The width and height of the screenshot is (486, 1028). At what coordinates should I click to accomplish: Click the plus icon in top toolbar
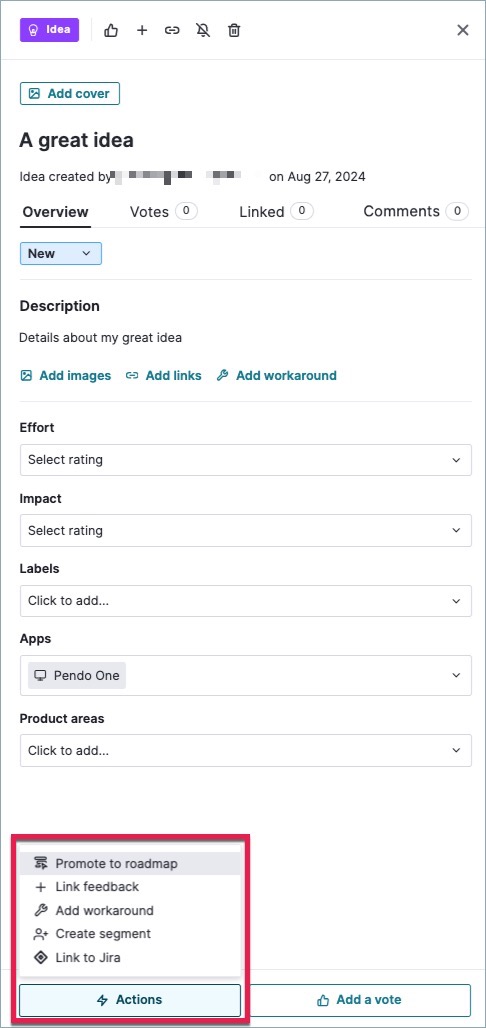[142, 30]
